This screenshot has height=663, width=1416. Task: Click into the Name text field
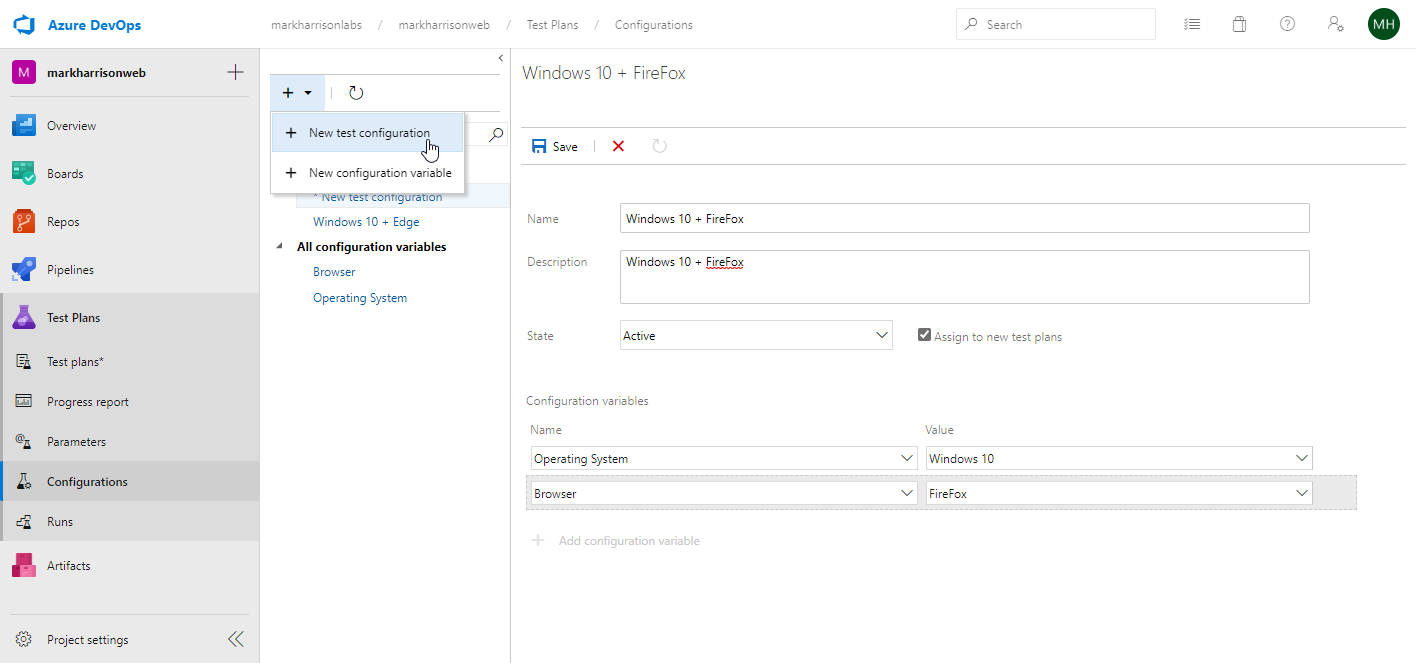(x=964, y=219)
